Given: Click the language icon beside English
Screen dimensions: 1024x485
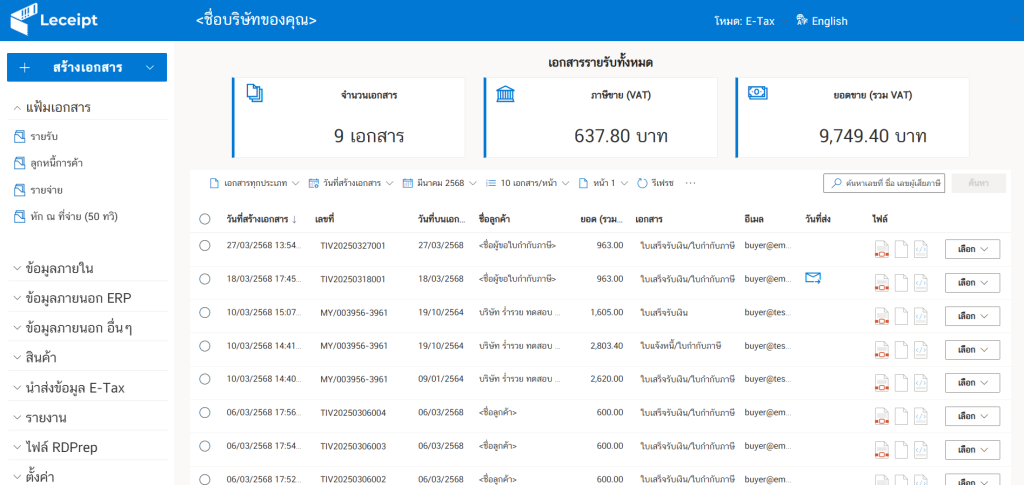Looking at the screenshot, I should tap(802, 21).
